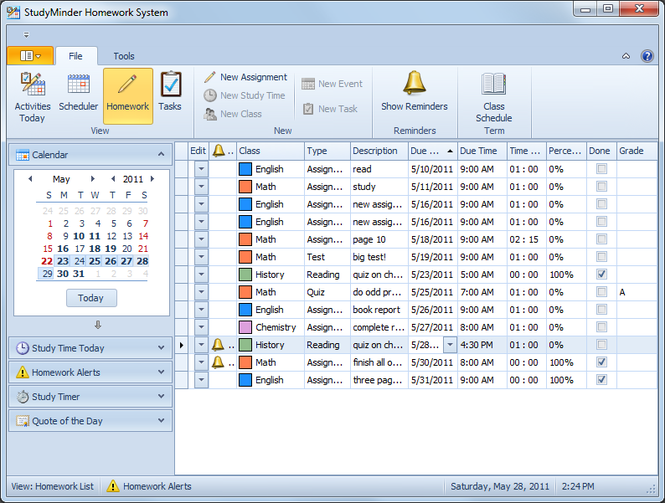Expand the Homework Alerts panel
The image size is (665, 503).
161,372
